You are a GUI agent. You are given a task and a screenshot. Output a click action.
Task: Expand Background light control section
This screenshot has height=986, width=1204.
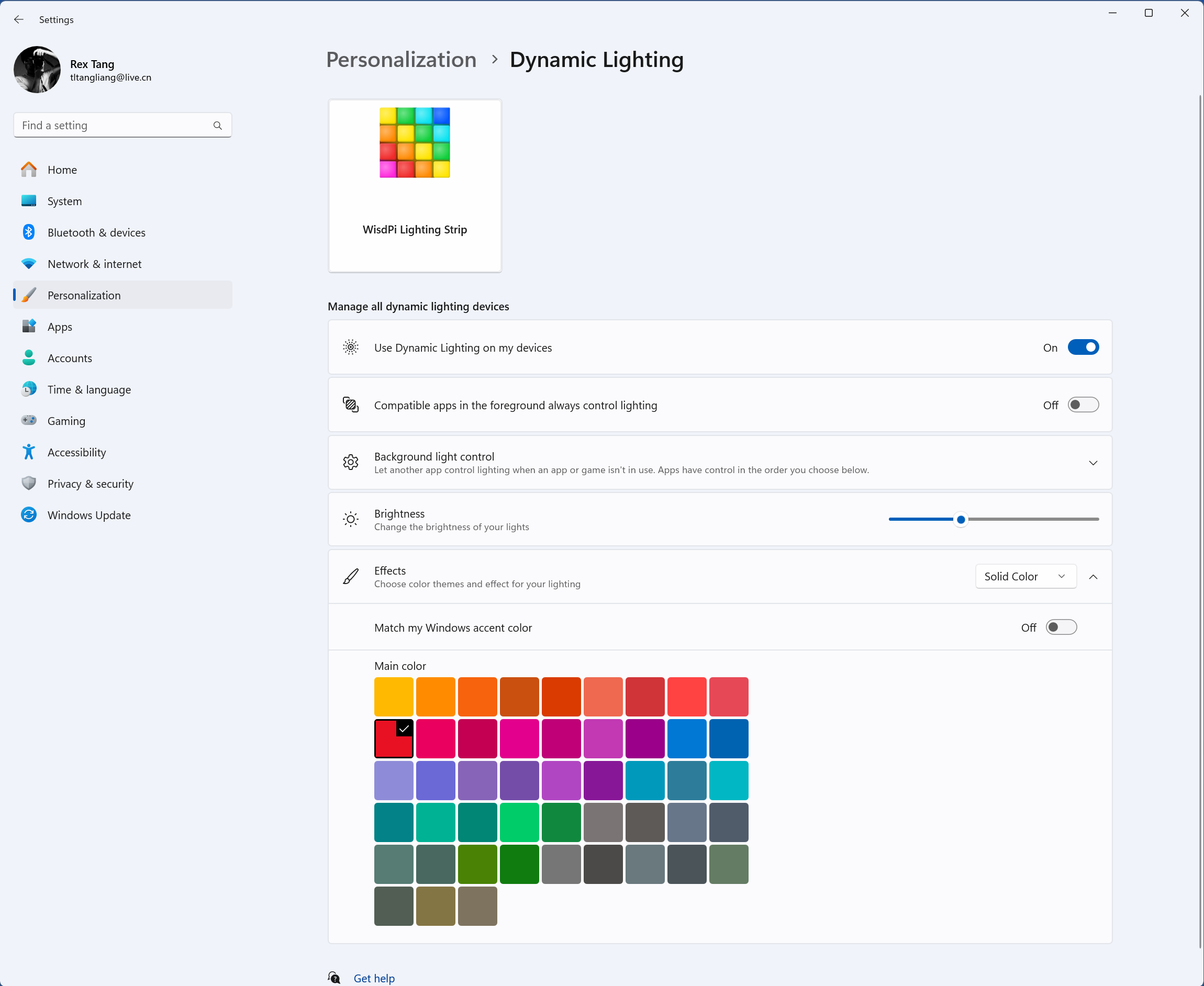pos(1092,463)
